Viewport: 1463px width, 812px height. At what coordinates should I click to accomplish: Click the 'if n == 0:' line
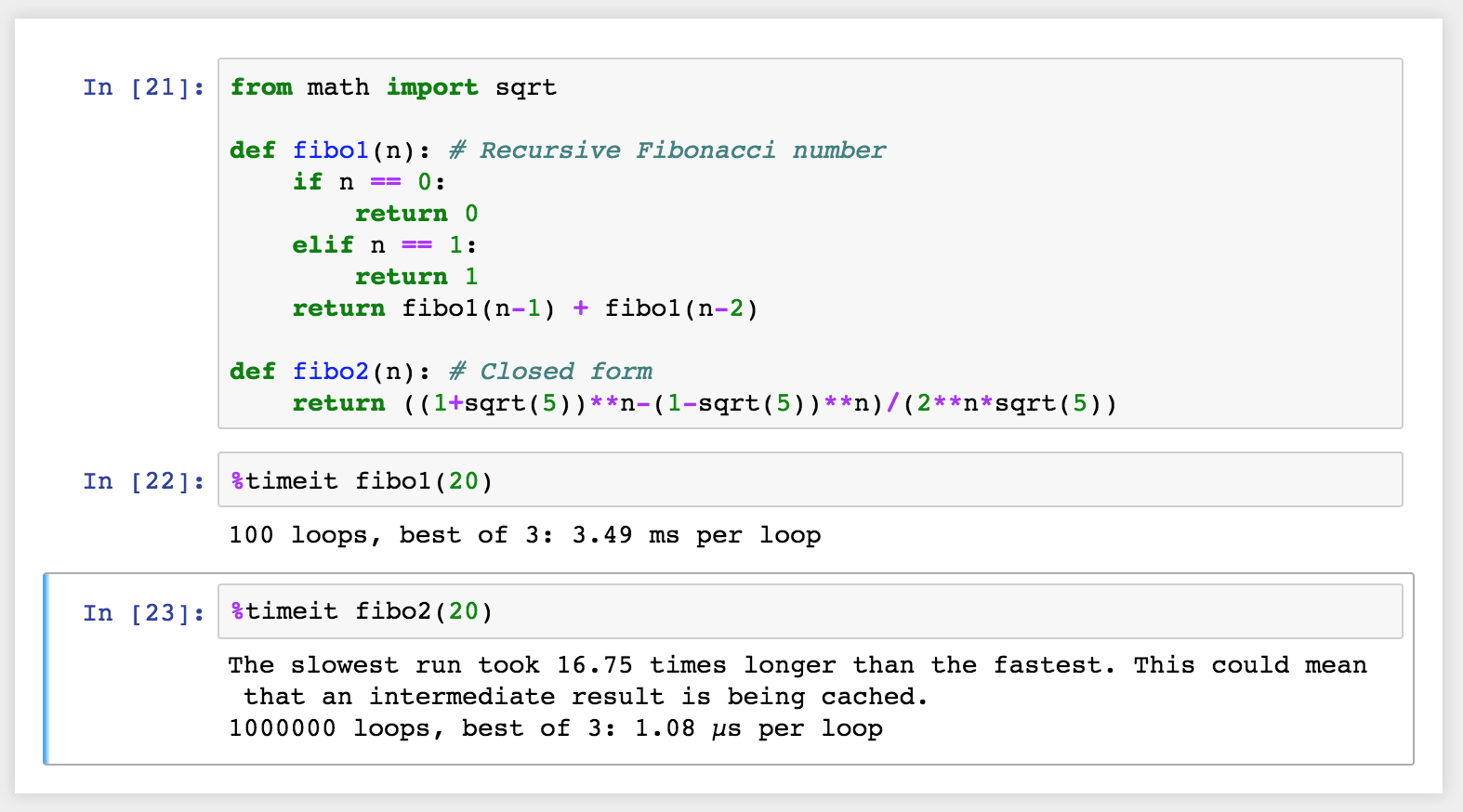(368, 182)
